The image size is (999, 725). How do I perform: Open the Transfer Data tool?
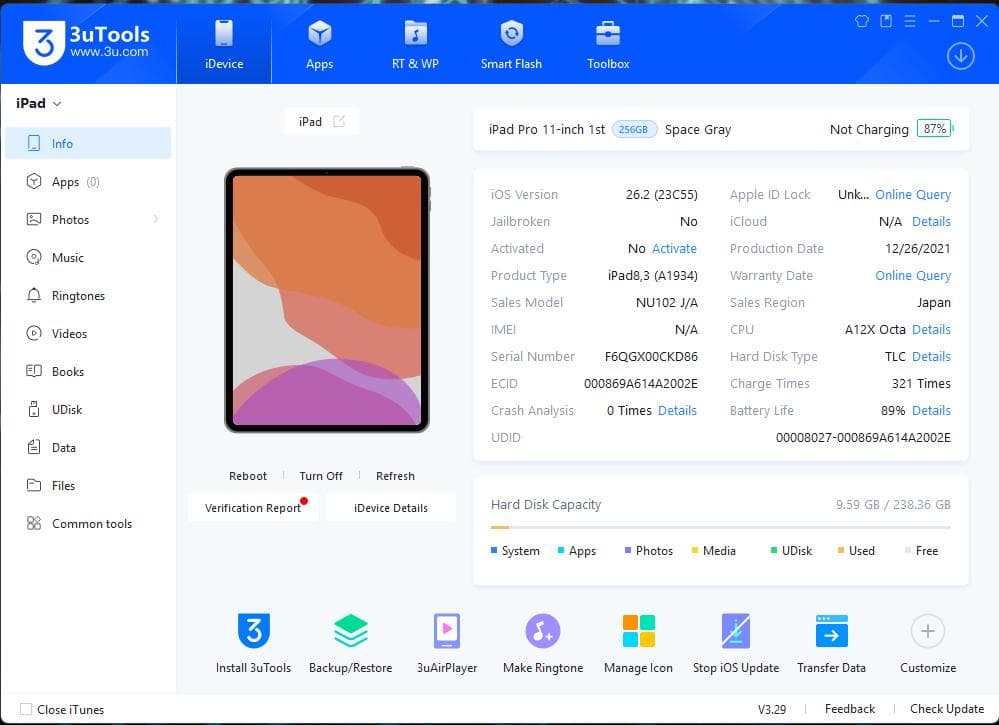pos(831,640)
